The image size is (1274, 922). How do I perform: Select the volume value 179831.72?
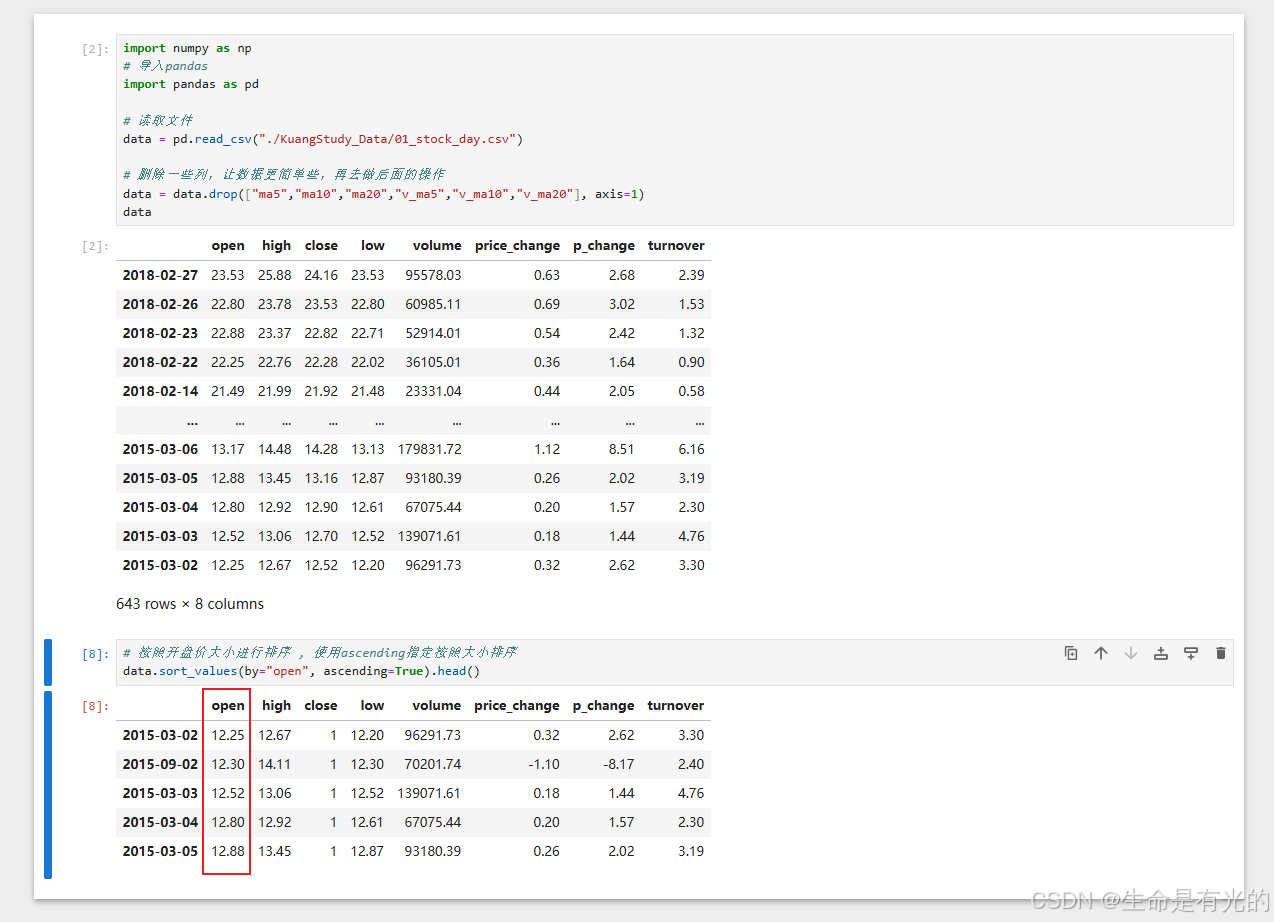pos(429,449)
